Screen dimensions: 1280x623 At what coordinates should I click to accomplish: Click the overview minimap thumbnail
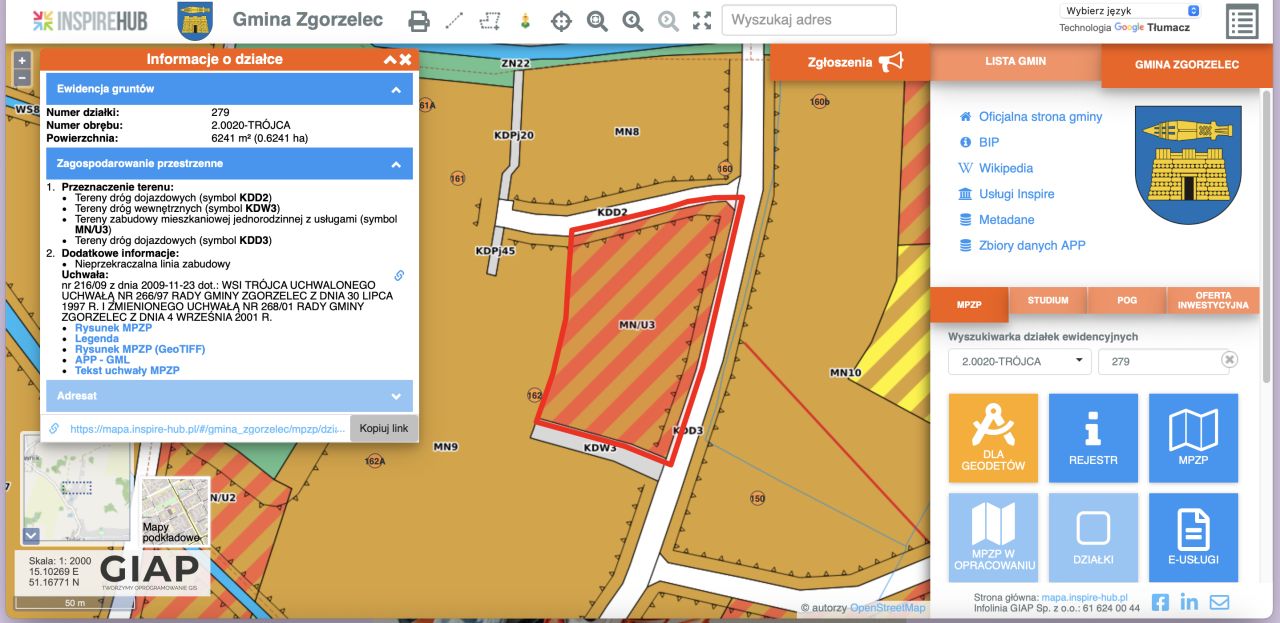tap(77, 488)
